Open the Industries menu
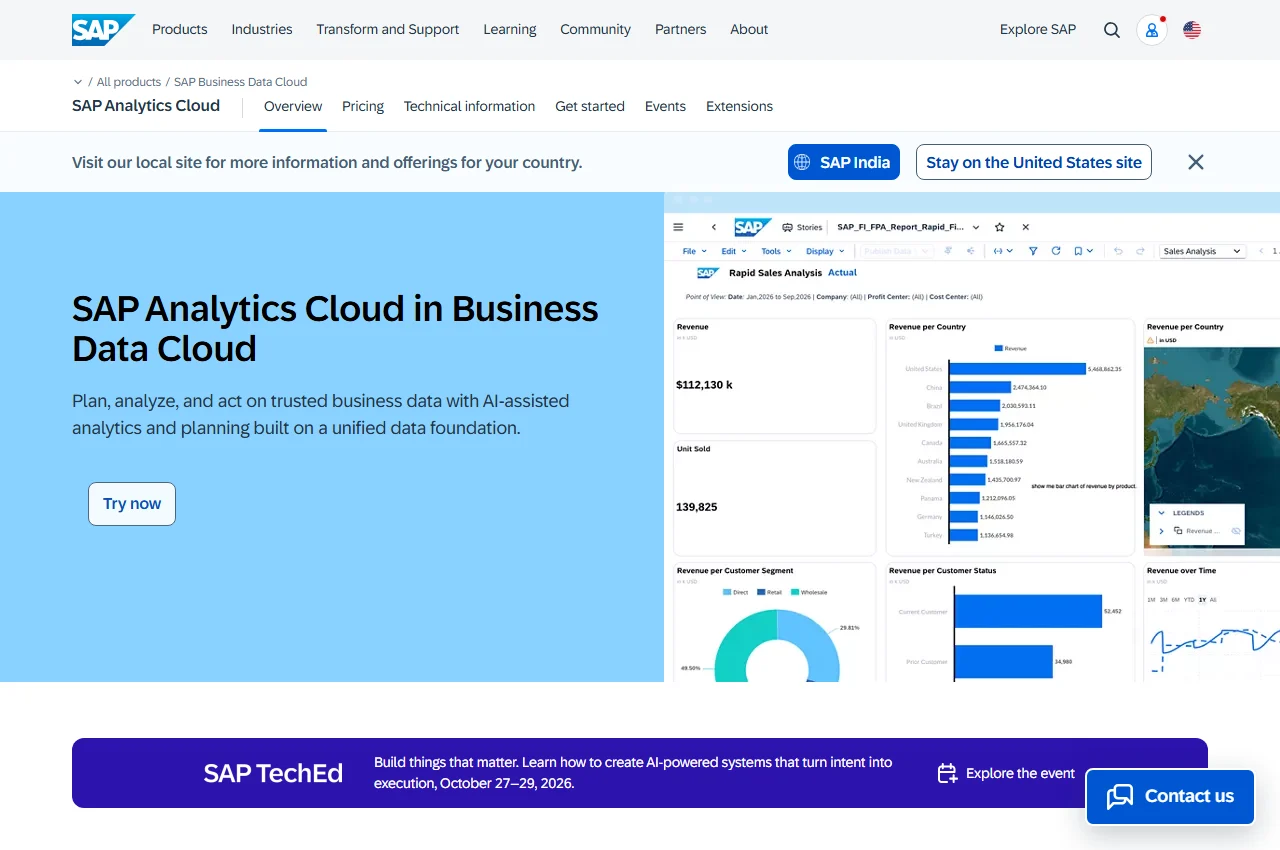 pyautogui.click(x=262, y=30)
